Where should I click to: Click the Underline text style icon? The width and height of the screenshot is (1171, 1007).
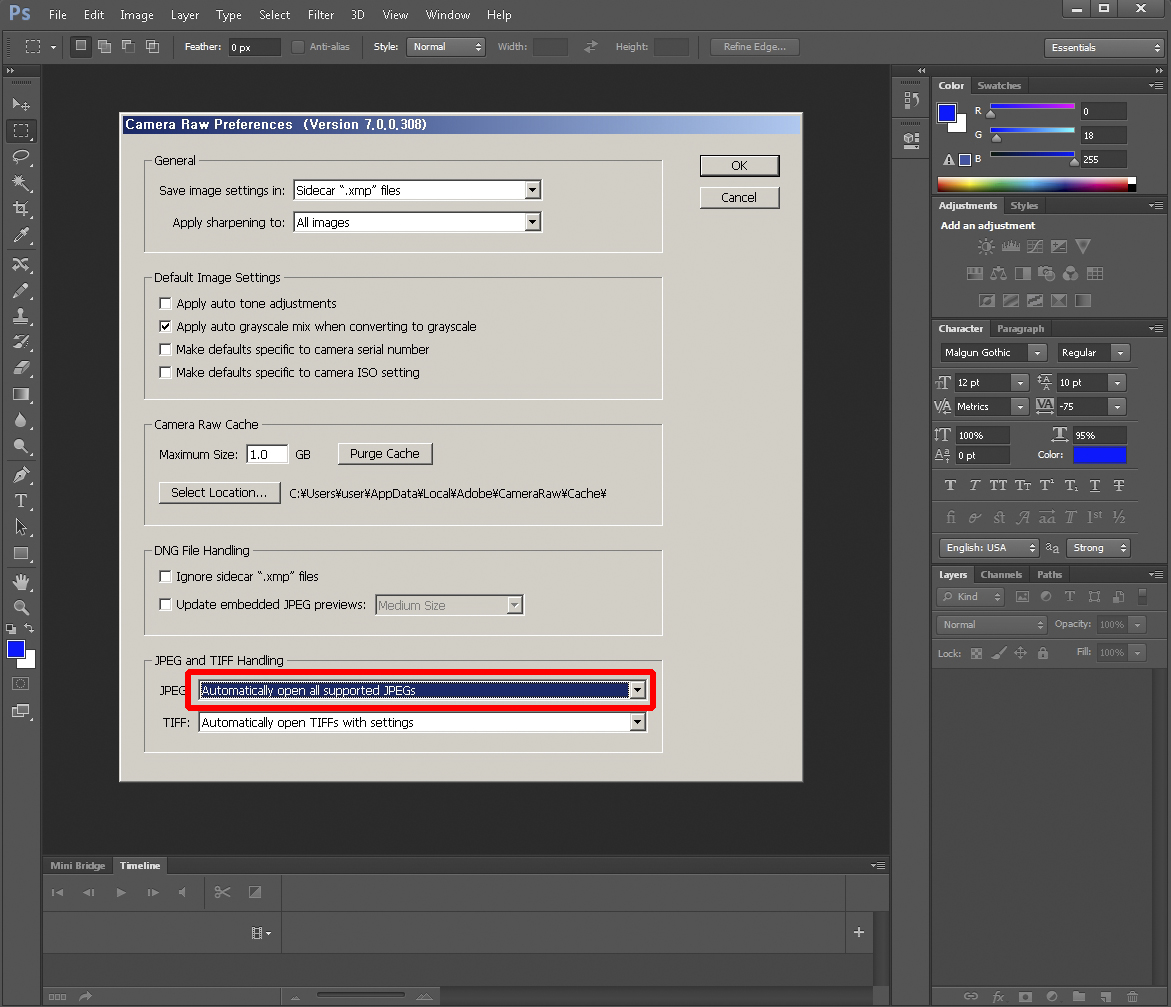[x=1095, y=486]
